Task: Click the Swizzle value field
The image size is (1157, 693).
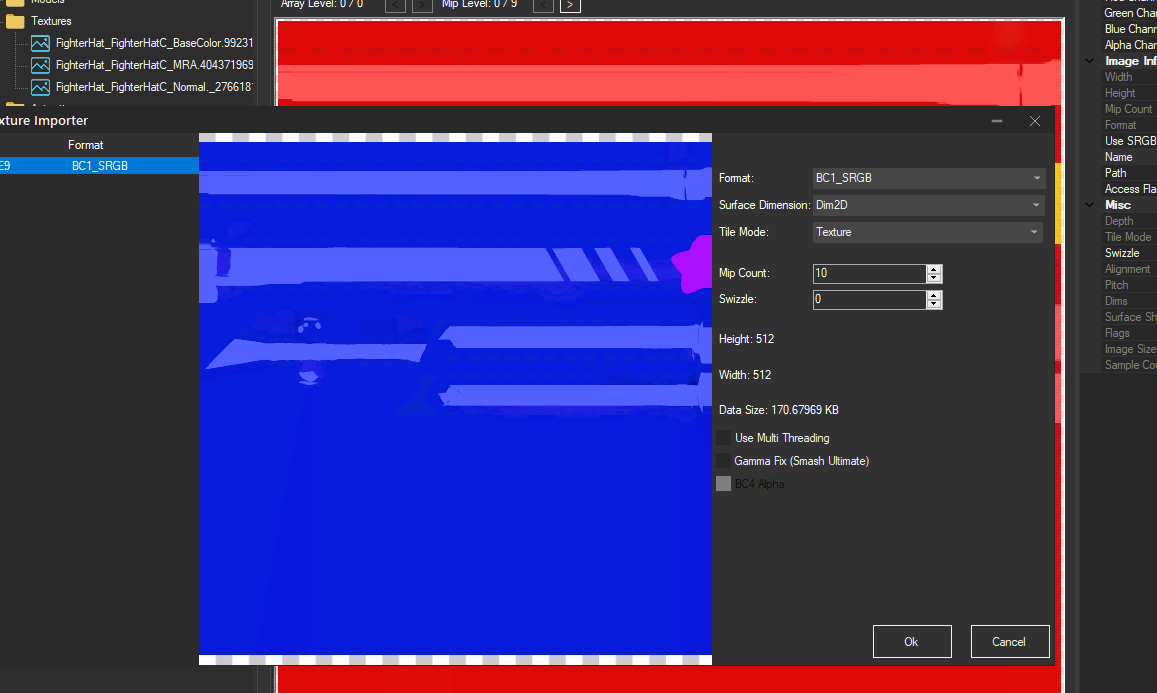Action: coord(870,299)
